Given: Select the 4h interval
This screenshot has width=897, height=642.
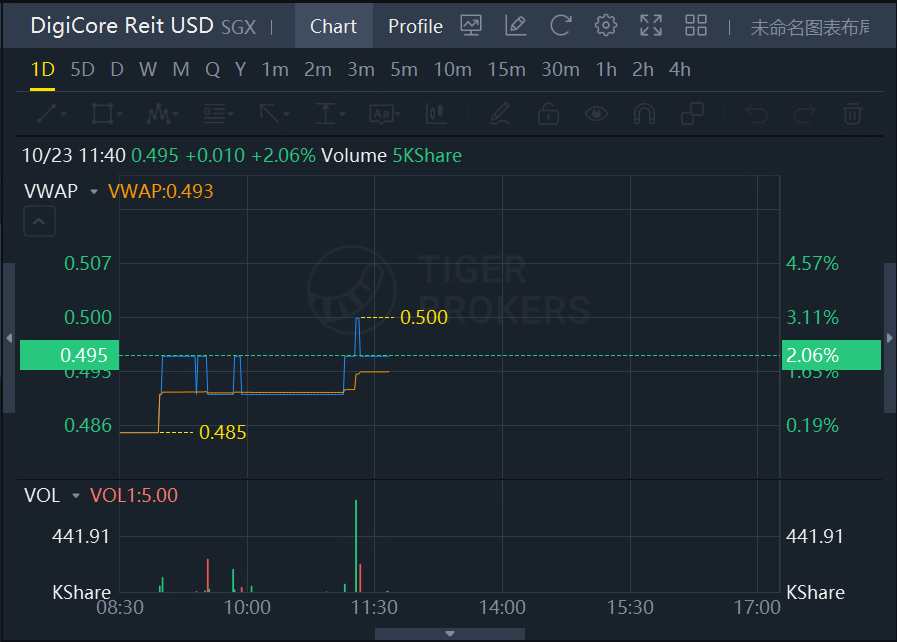Looking at the screenshot, I should (680, 70).
